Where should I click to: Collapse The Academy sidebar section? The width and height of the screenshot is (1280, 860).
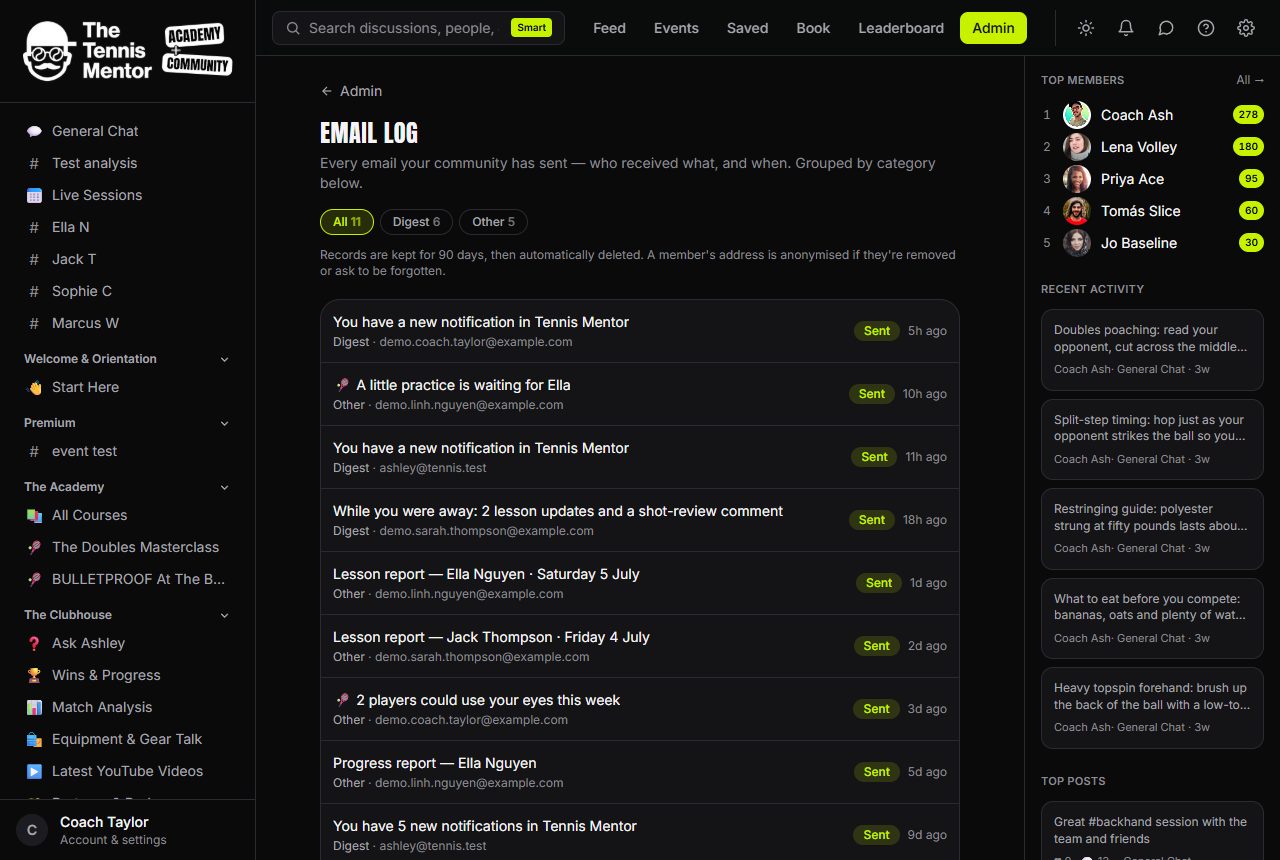tap(224, 487)
